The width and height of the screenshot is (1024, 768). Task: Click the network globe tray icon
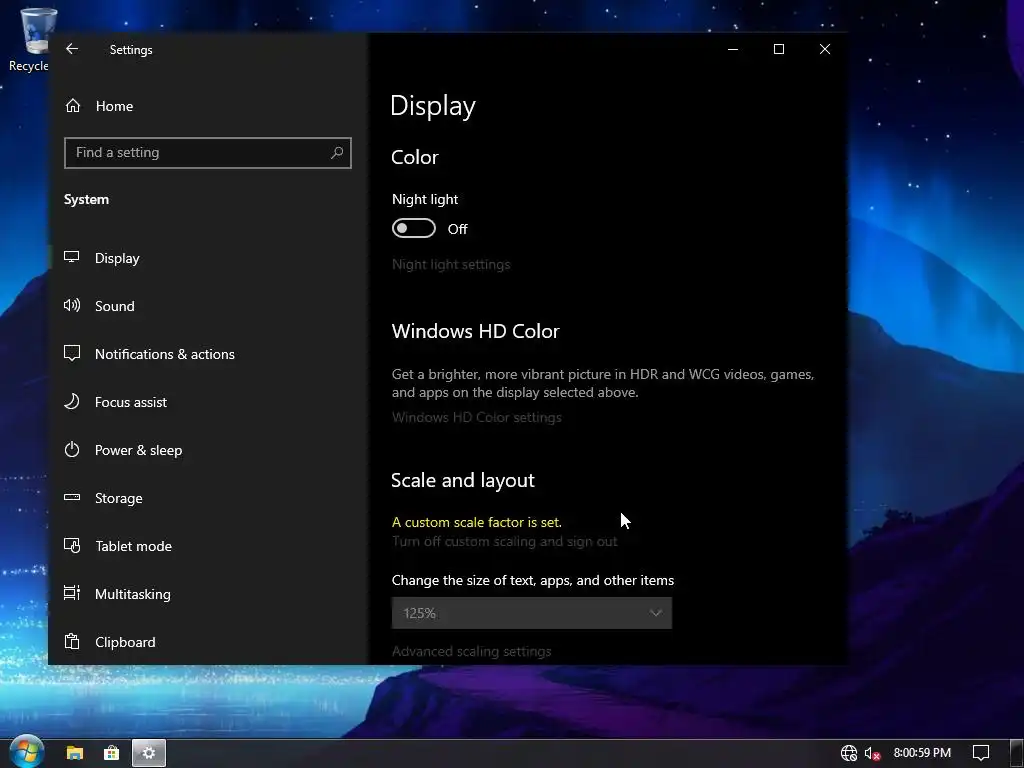pyautogui.click(x=848, y=753)
